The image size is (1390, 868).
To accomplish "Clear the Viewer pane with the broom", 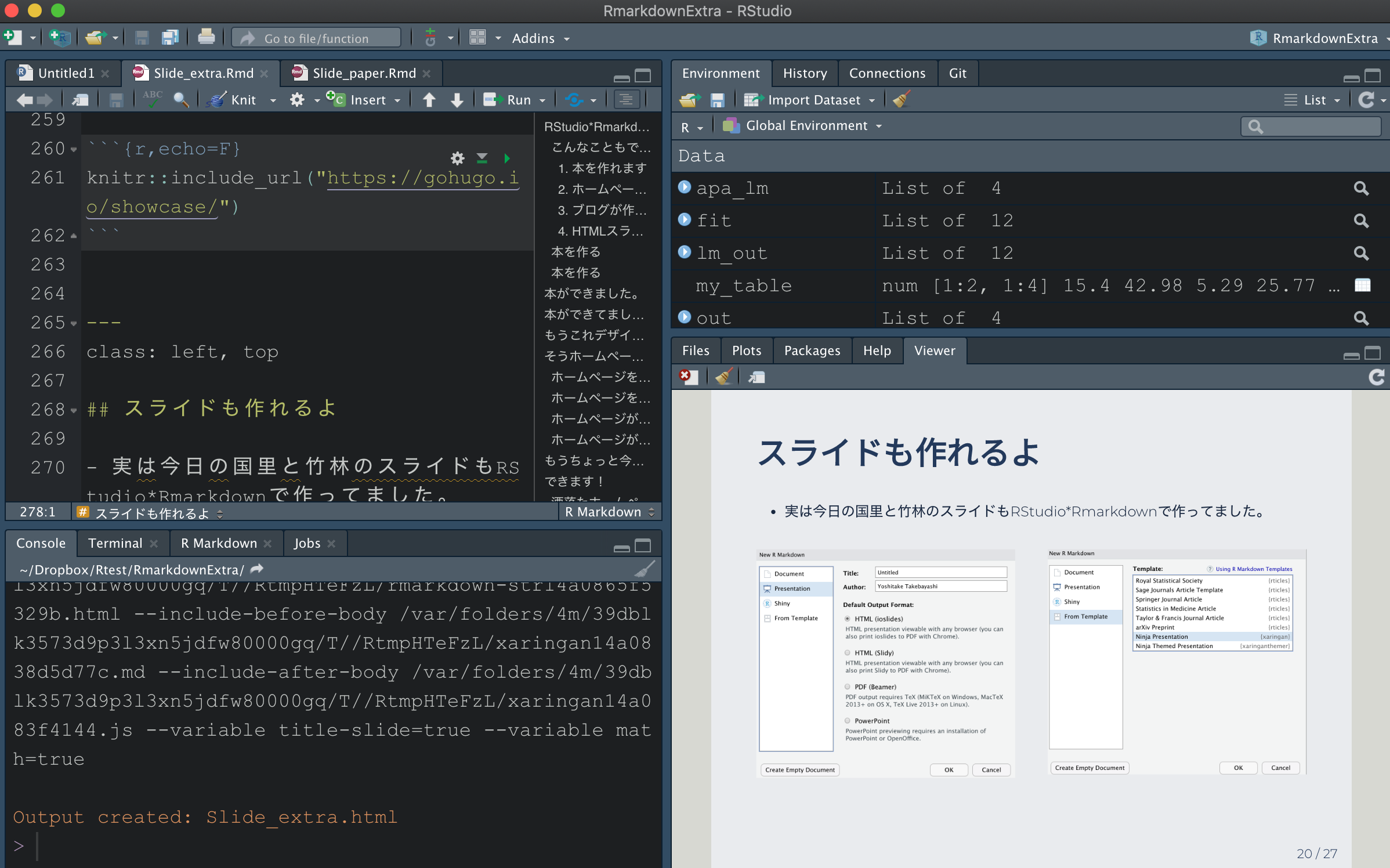I will 723,377.
